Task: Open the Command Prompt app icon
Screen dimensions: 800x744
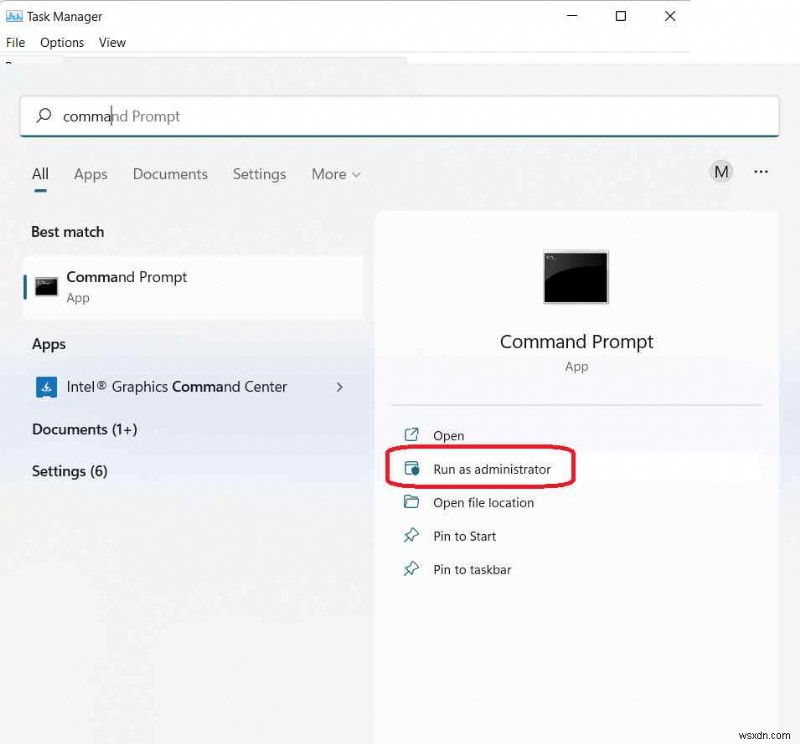Action: 575,278
